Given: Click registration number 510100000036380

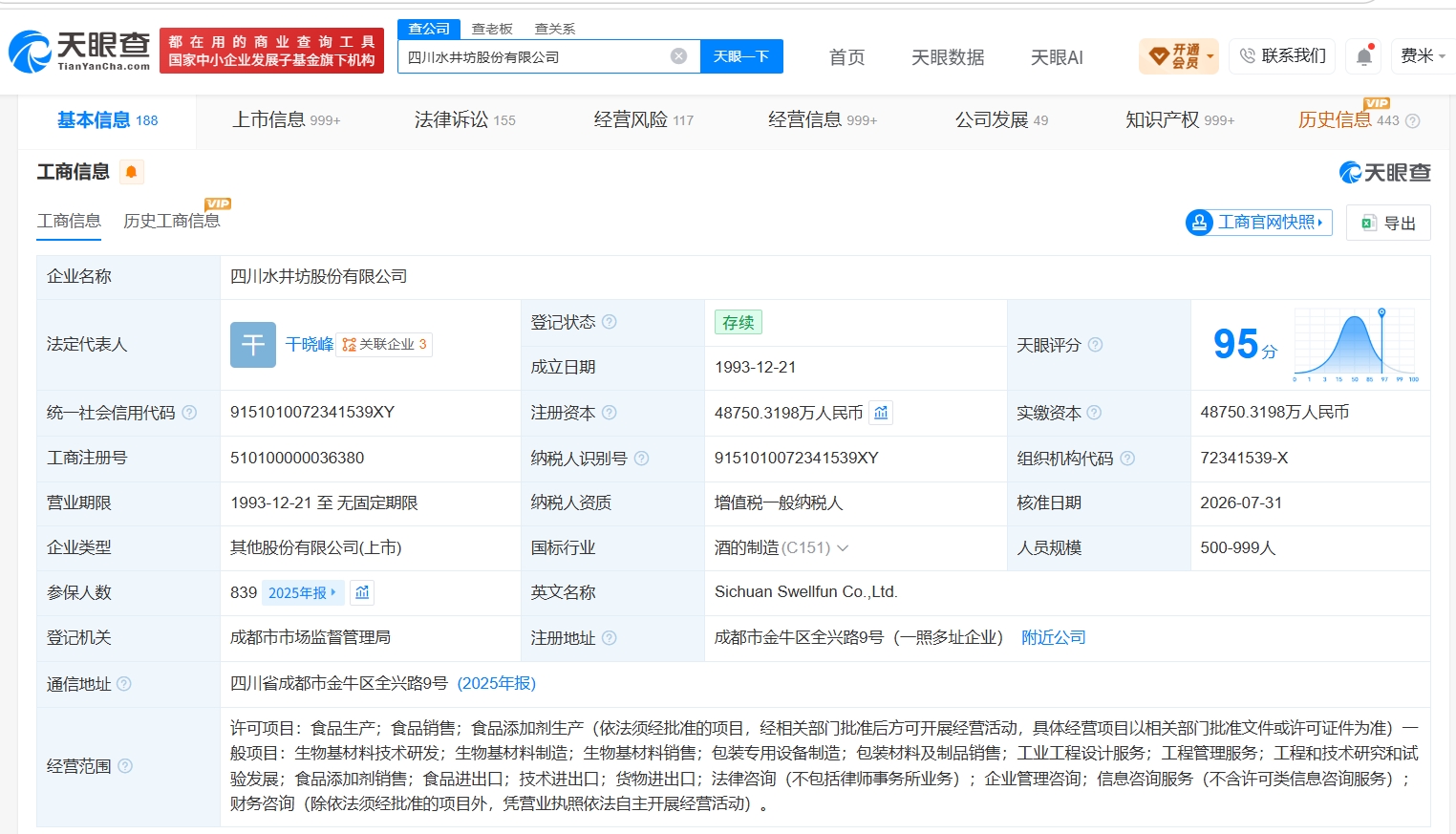Looking at the screenshot, I should (x=297, y=459).
